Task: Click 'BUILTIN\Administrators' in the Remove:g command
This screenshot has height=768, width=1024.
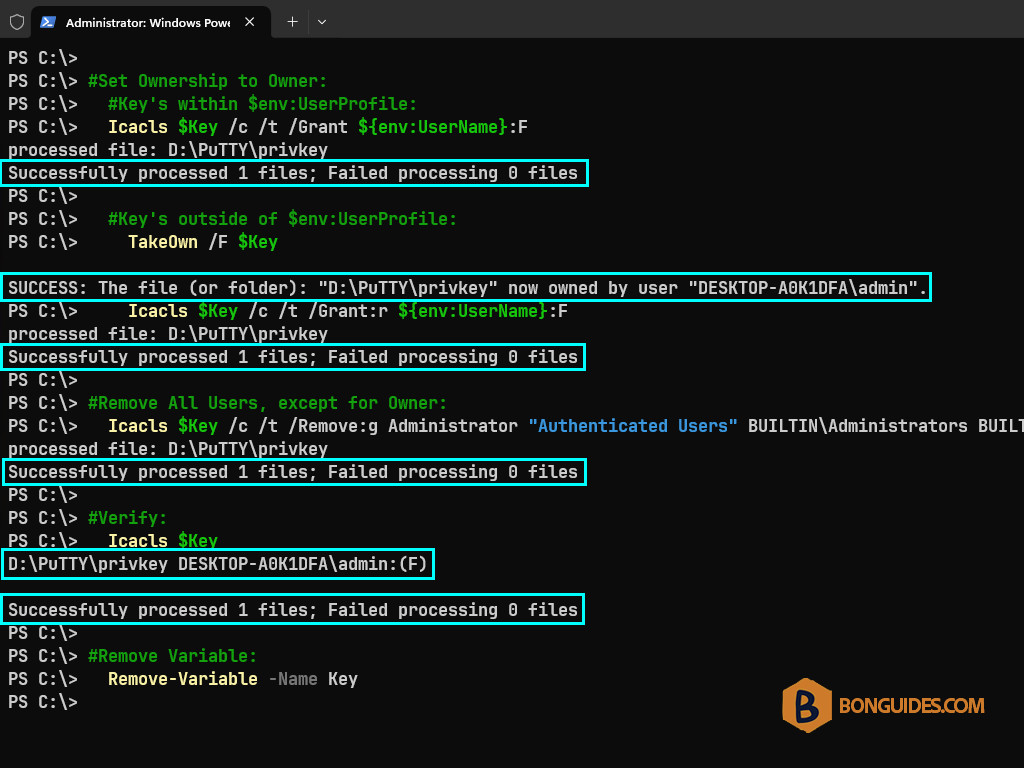Action: coord(857,426)
